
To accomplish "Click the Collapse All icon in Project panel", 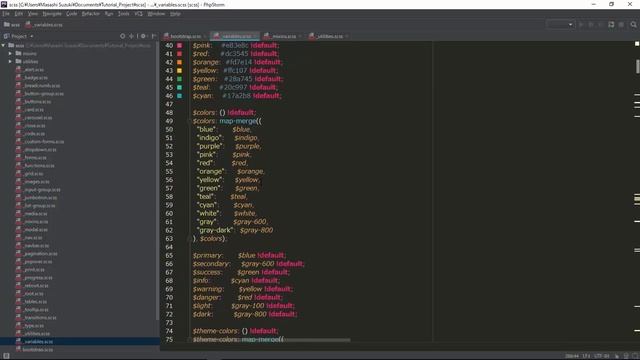I will point(131,36).
